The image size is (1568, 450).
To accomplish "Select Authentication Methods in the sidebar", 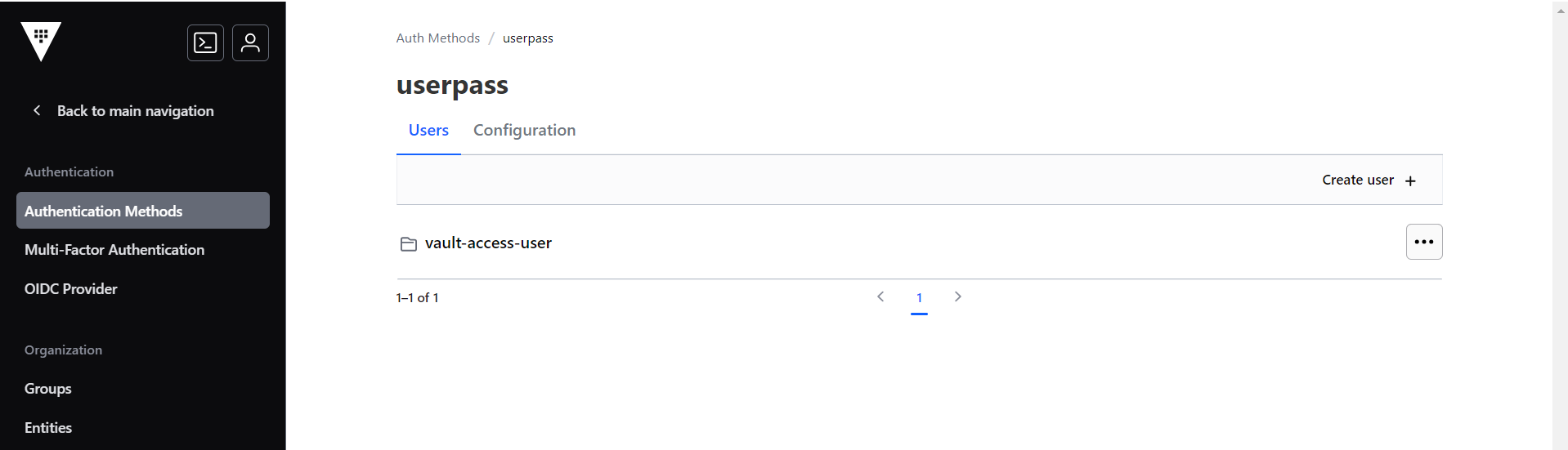I will pos(143,211).
